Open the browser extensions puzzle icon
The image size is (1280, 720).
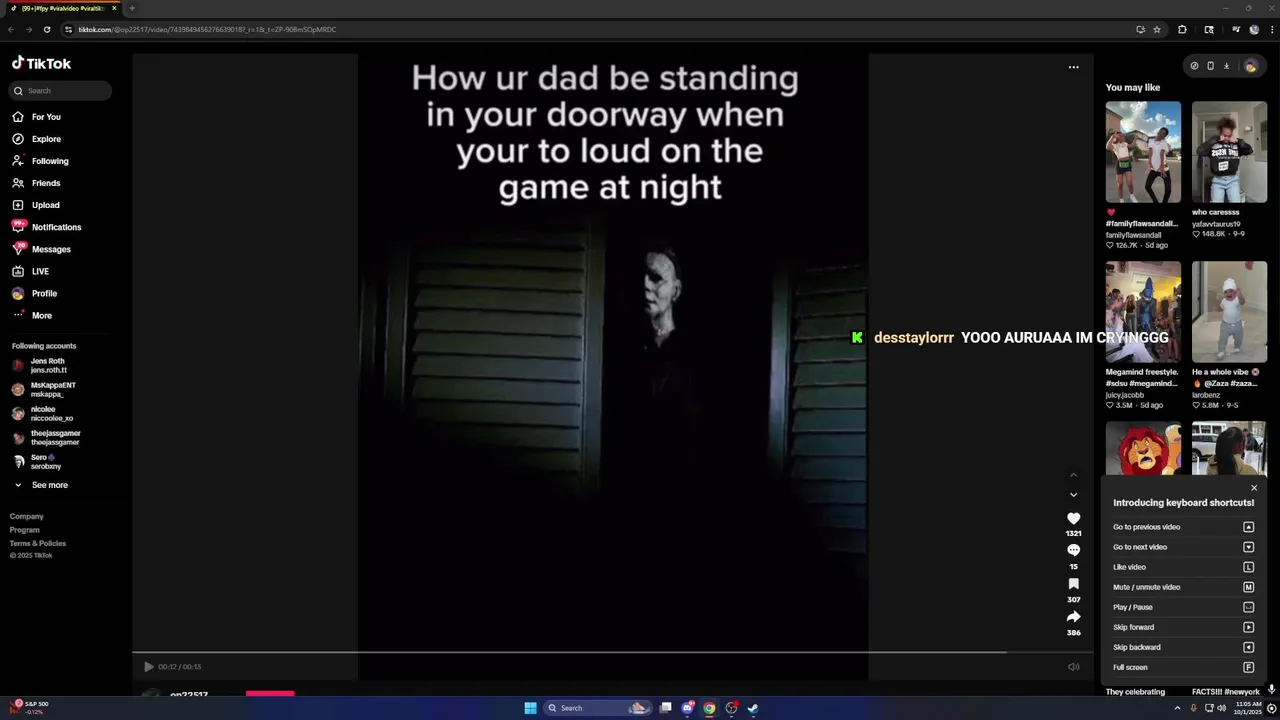coord(1182,29)
